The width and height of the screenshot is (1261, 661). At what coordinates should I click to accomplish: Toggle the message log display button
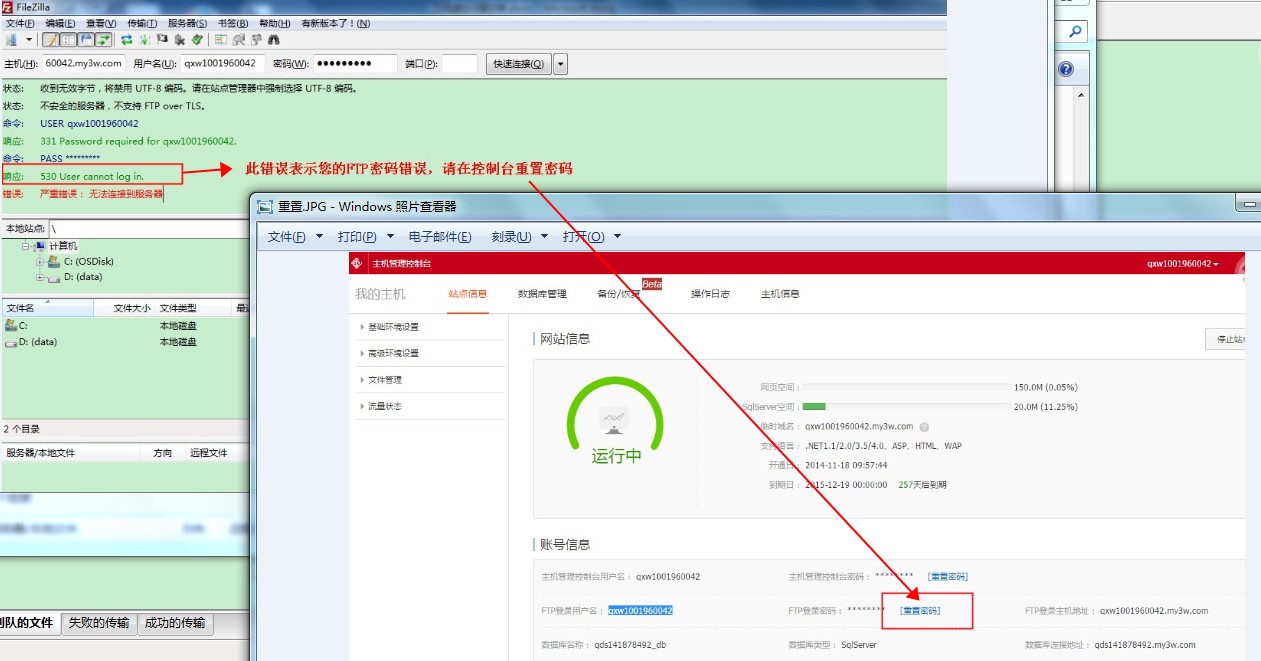pos(50,40)
